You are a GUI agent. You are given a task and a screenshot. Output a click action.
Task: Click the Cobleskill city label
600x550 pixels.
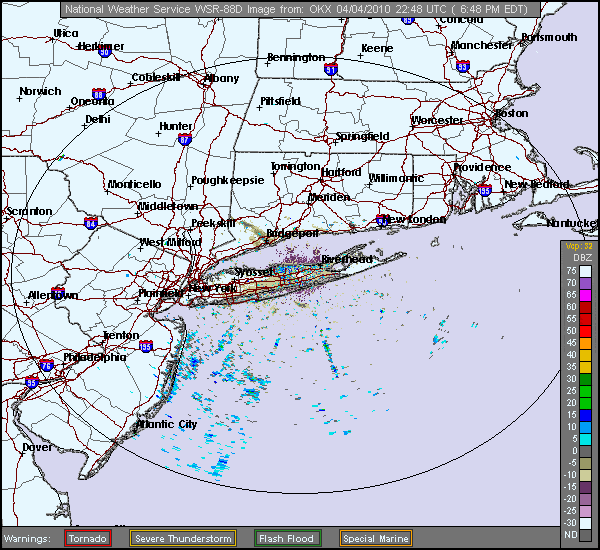pyautogui.click(x=156, y=78)
